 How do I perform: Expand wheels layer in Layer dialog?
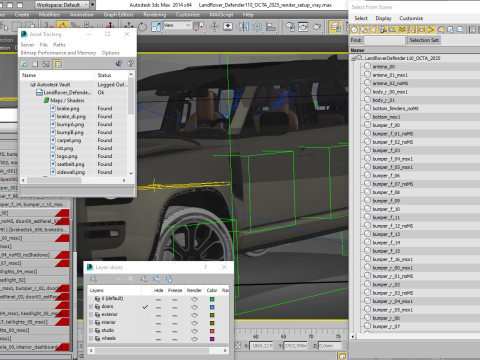(91, 339)
